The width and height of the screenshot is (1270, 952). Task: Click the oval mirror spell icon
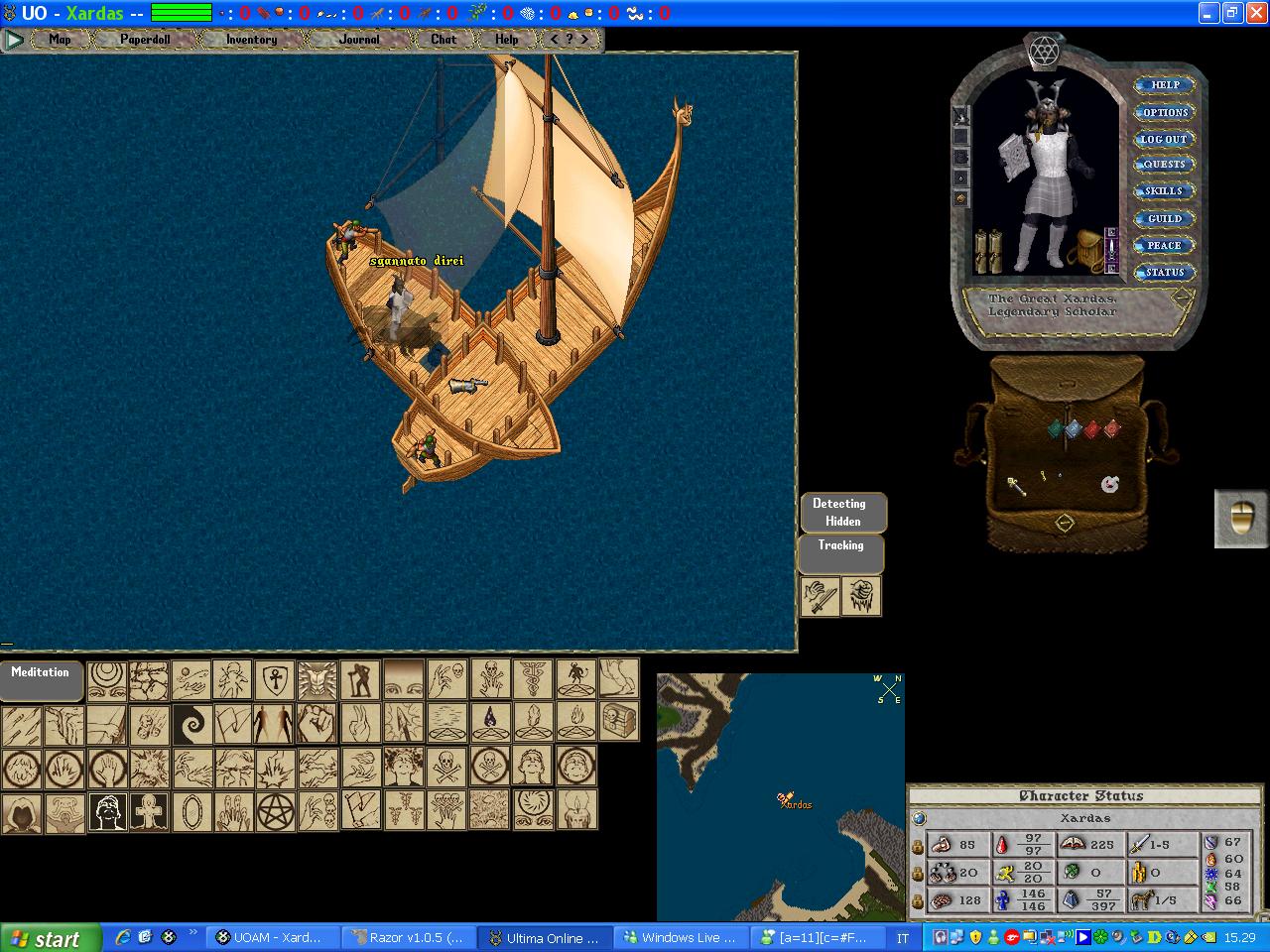tap(192, 812)
